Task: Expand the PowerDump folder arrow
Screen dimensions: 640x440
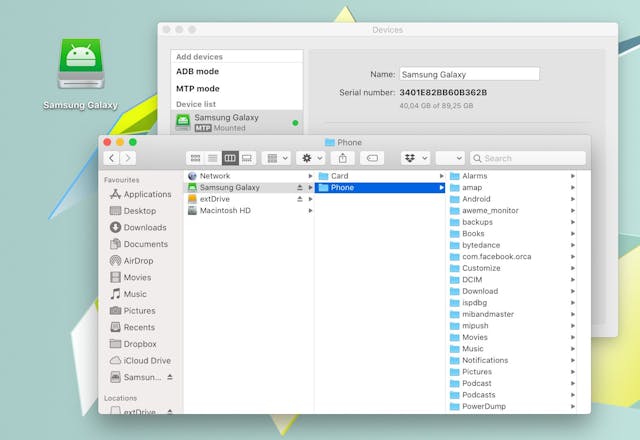Action: coord(573,407)
